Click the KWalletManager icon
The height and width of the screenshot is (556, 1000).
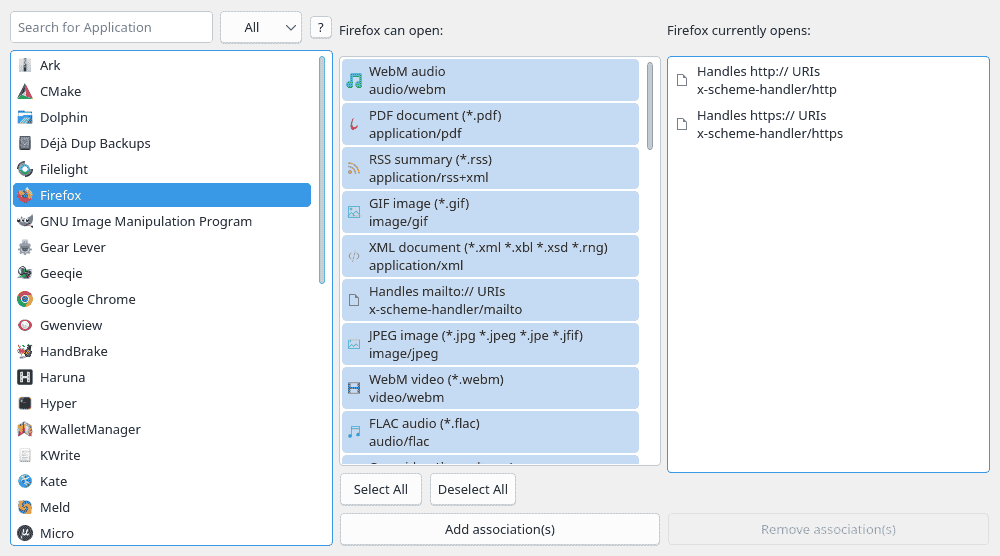click(x=25, y=430)
